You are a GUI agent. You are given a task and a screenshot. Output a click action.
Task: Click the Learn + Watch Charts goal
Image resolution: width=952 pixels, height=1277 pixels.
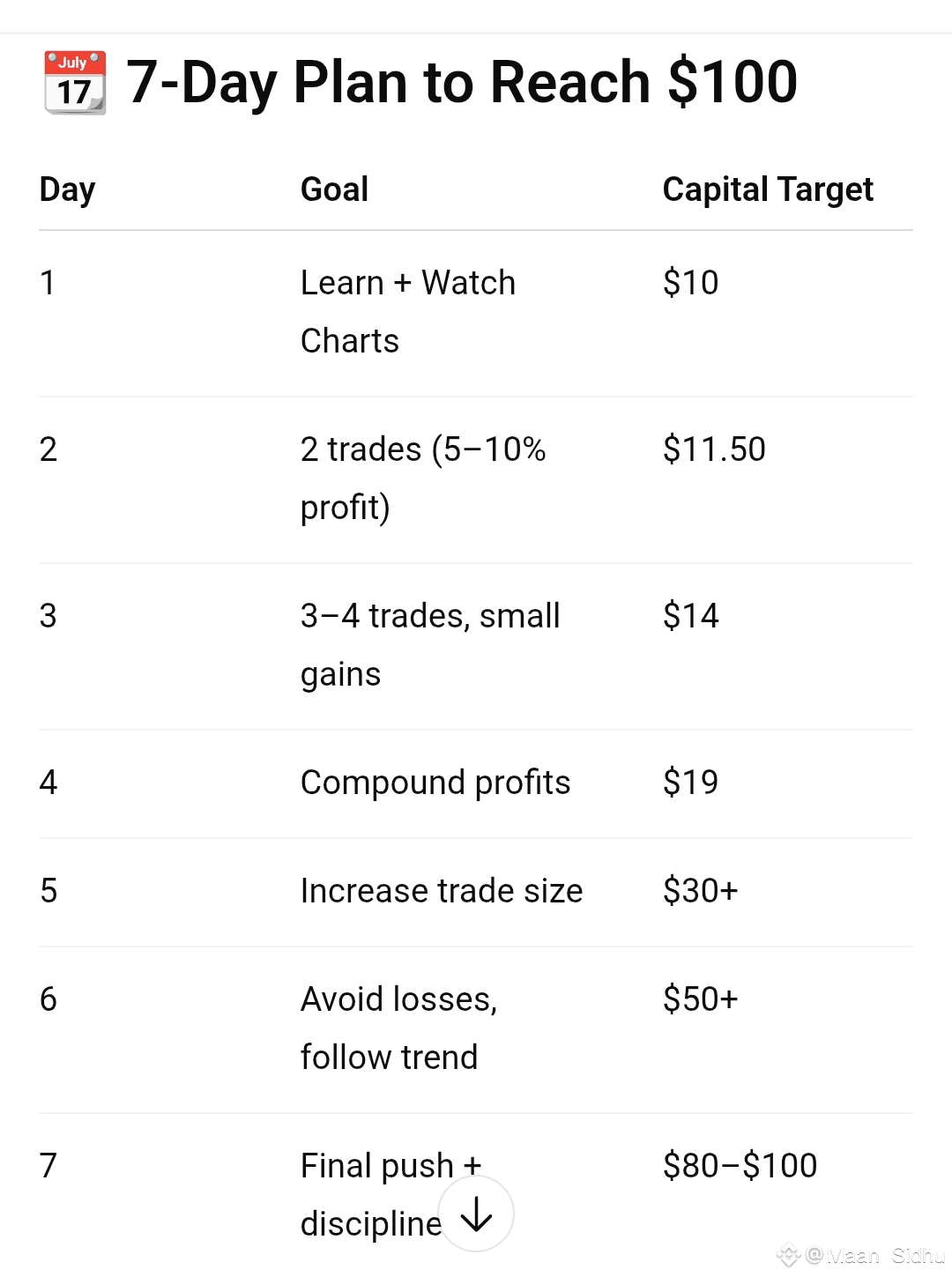click(x=407, y=311)
